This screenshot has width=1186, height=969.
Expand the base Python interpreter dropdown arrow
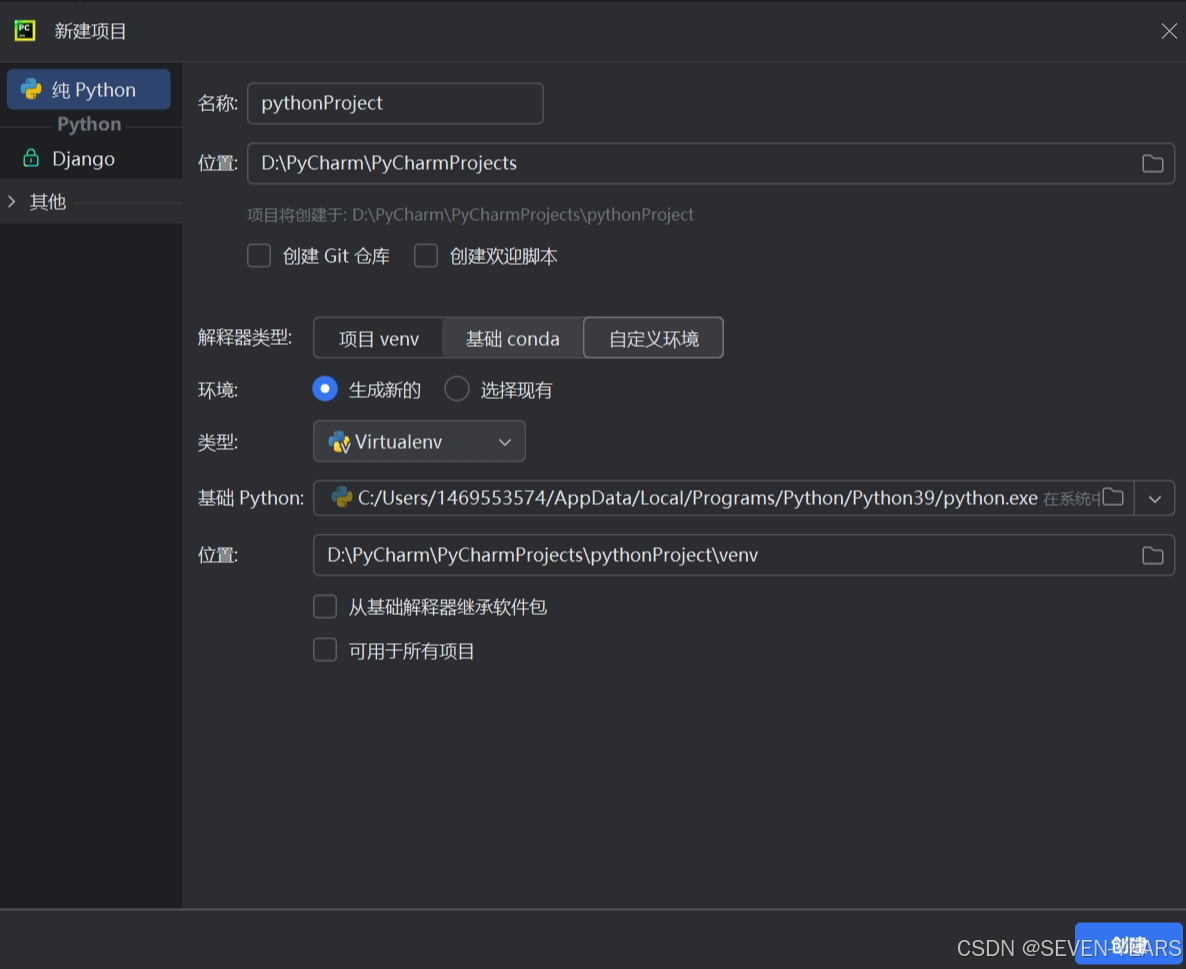[1154, 498]
